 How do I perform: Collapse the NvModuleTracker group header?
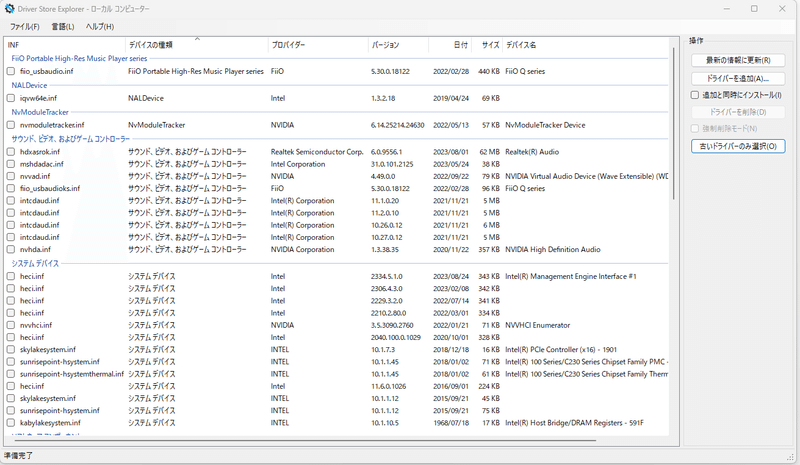(x=40, y=112)
